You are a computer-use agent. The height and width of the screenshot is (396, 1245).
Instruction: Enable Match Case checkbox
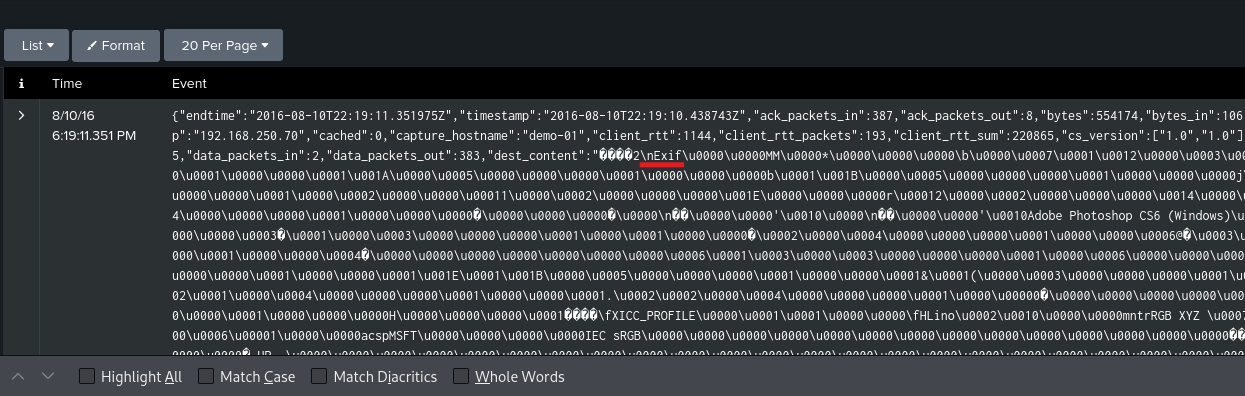(206, 377)
